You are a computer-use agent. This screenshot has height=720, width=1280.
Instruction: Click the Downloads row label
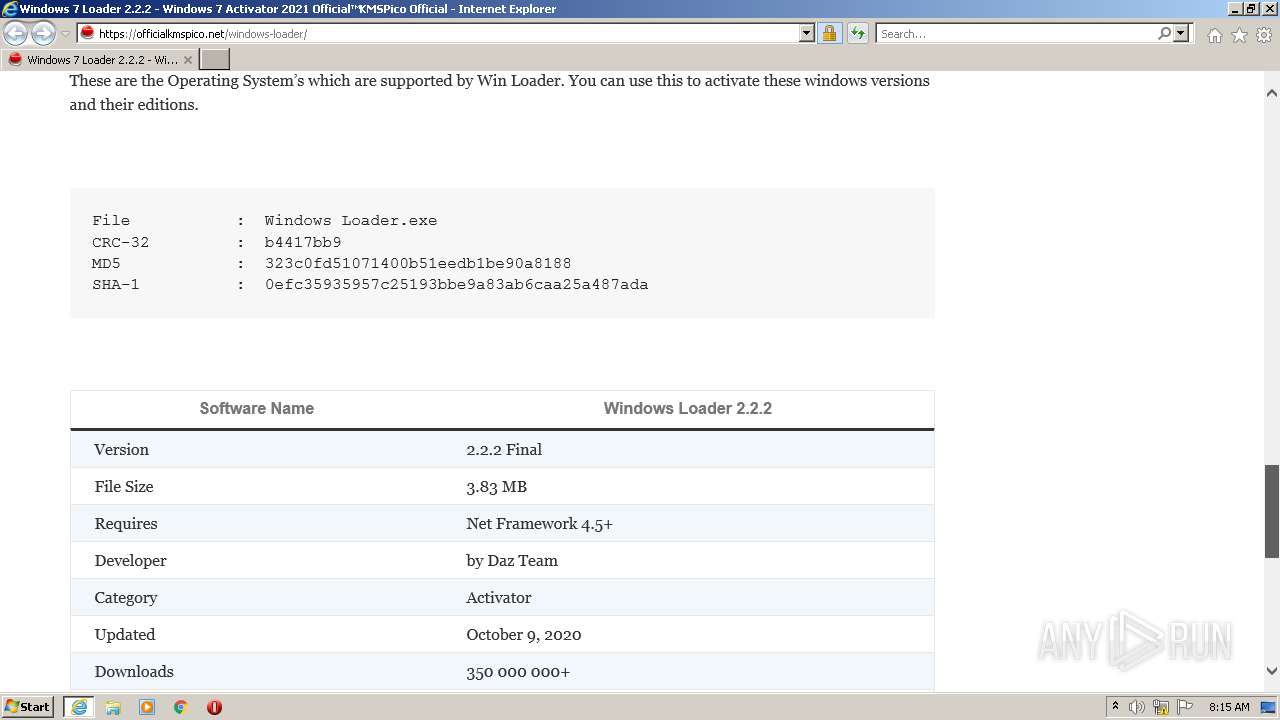pos(134,671)
